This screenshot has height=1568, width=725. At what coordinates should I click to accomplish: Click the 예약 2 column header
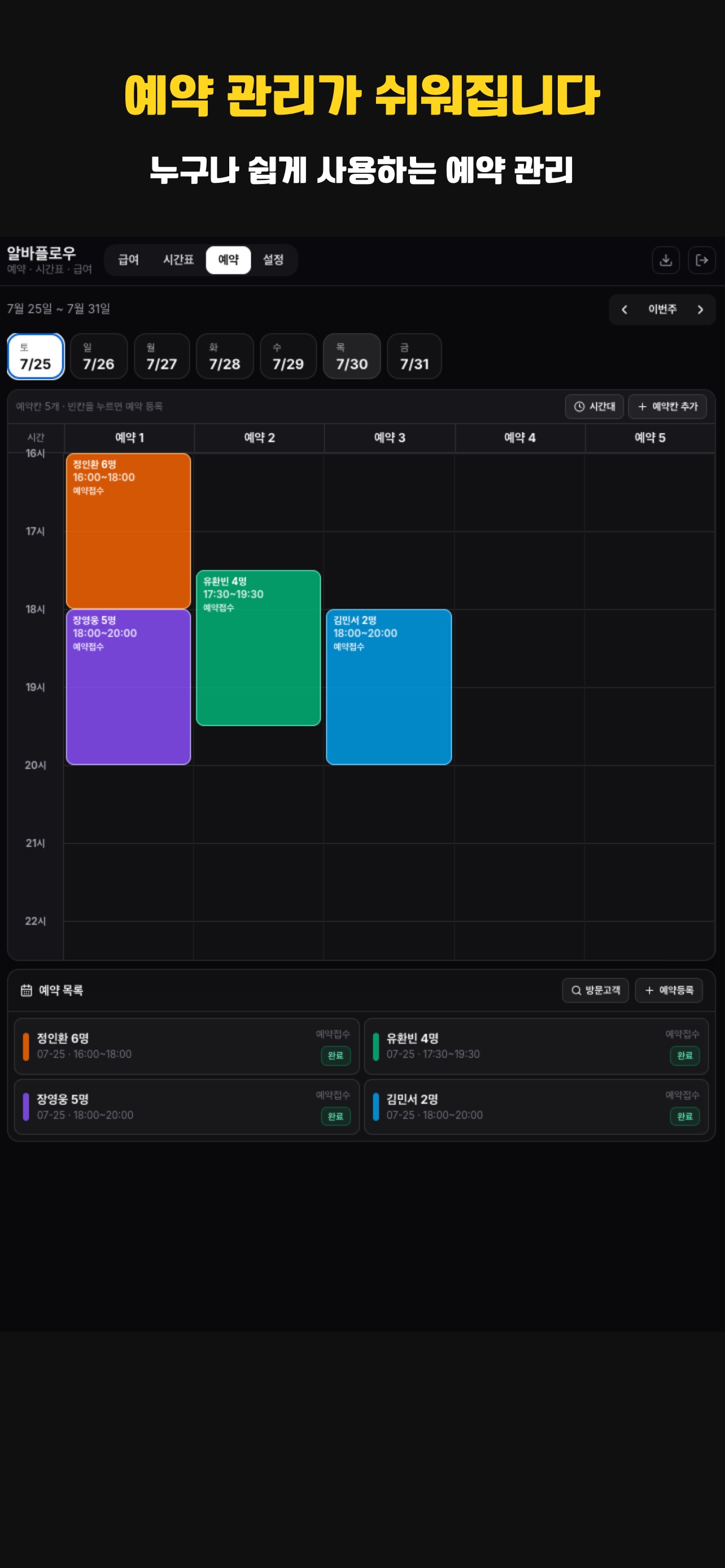(259, 437)
